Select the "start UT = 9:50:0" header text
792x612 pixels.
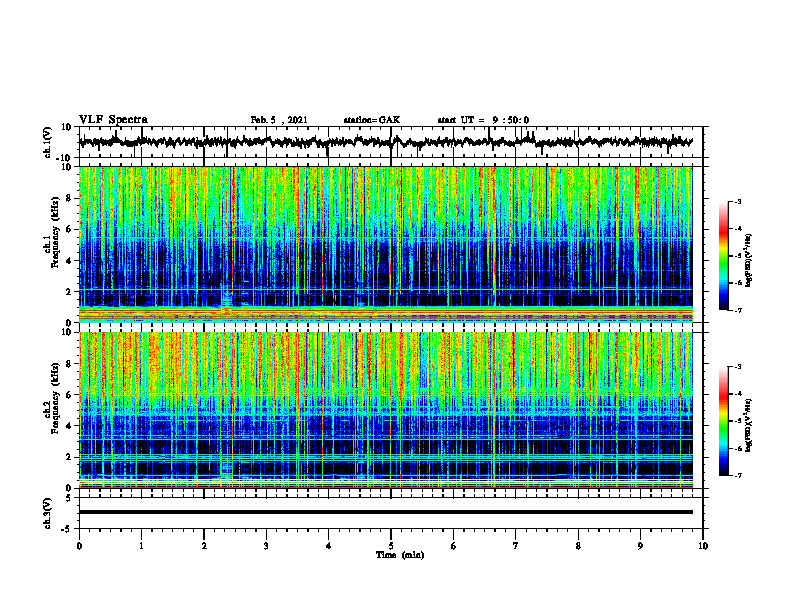(483, 120)
